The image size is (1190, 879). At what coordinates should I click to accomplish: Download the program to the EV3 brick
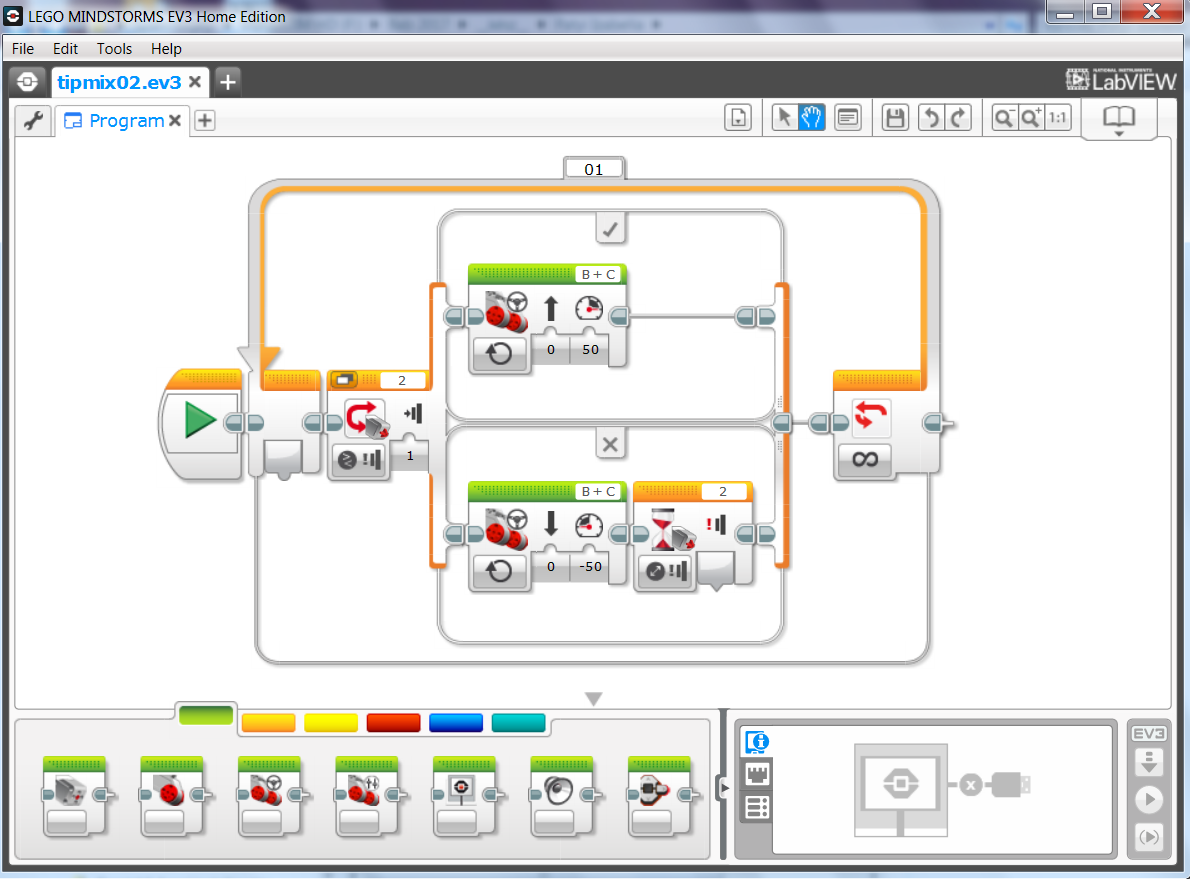pos(1149,761)
